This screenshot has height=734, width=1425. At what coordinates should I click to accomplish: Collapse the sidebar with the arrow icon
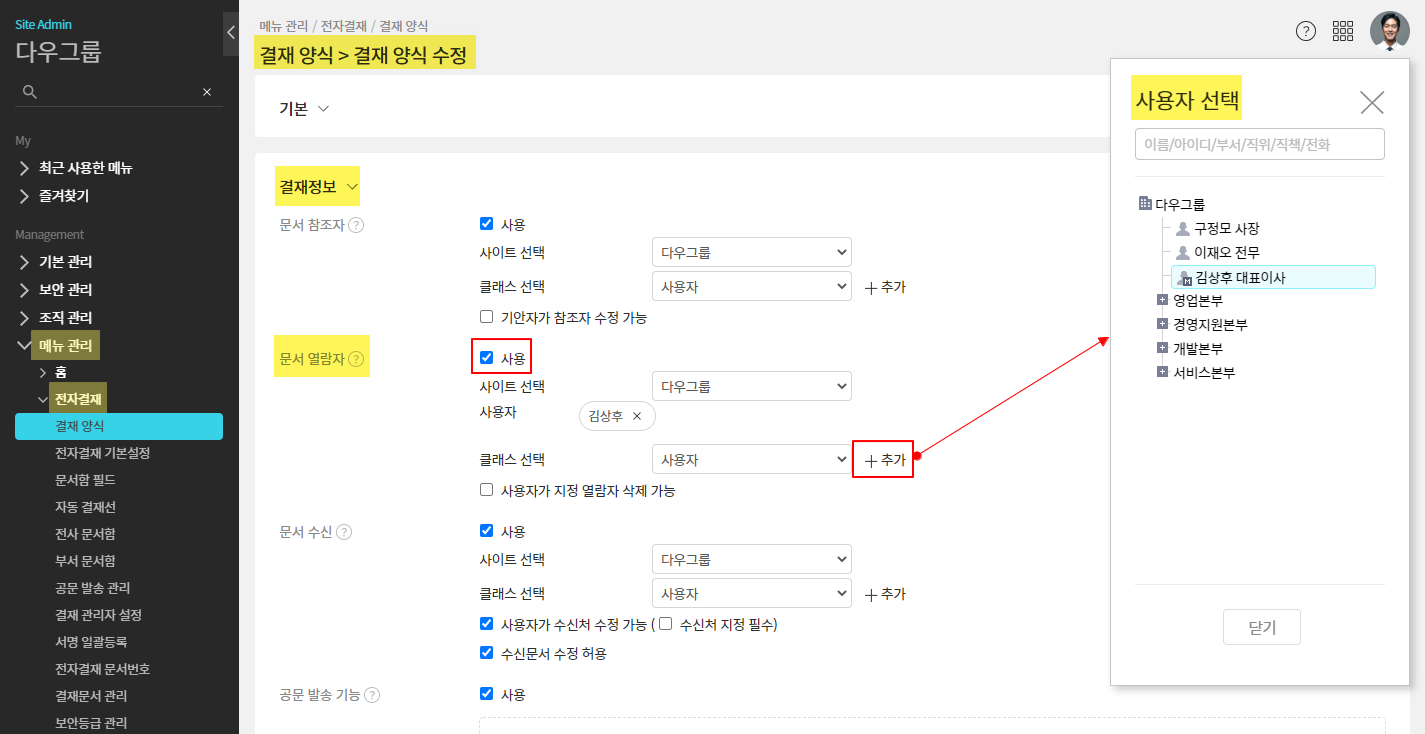click(229, 31)
